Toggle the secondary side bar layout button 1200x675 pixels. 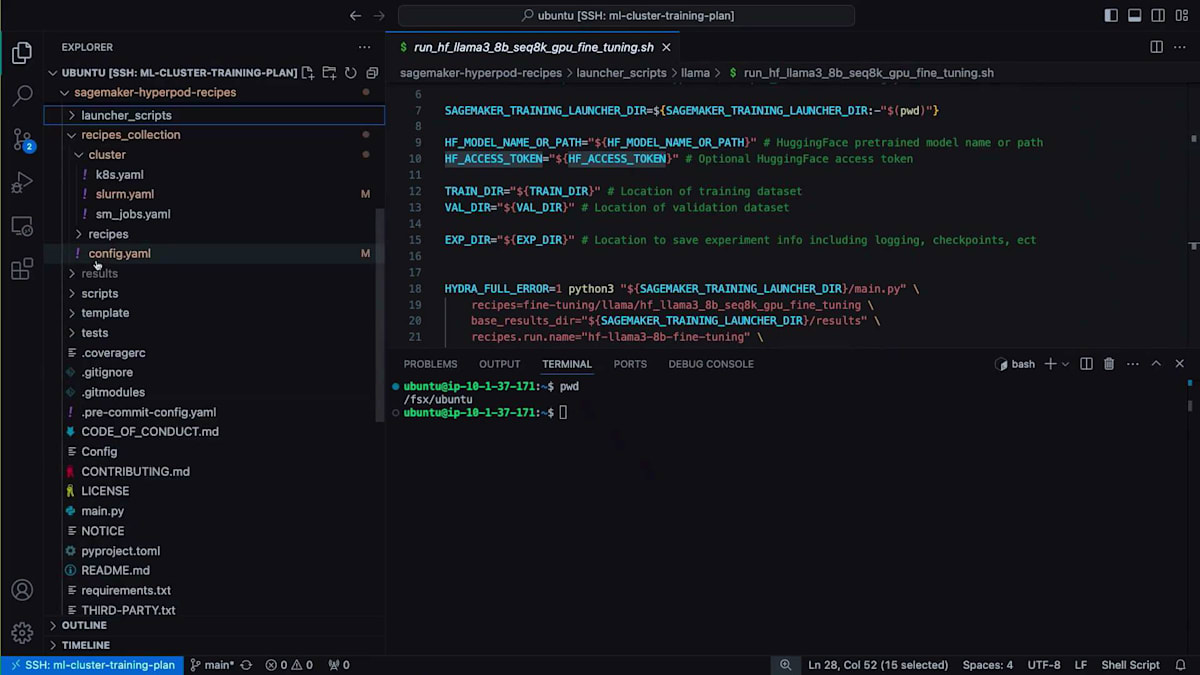(x=1158, y=16)
